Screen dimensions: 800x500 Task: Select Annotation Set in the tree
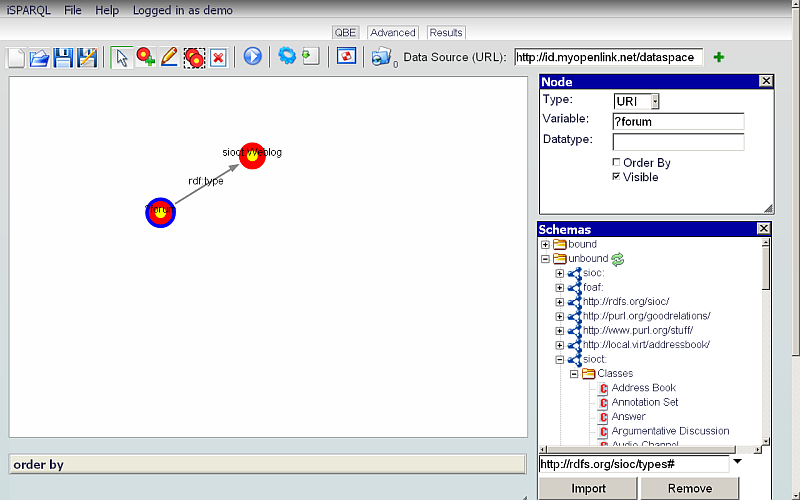coord(645,403)
